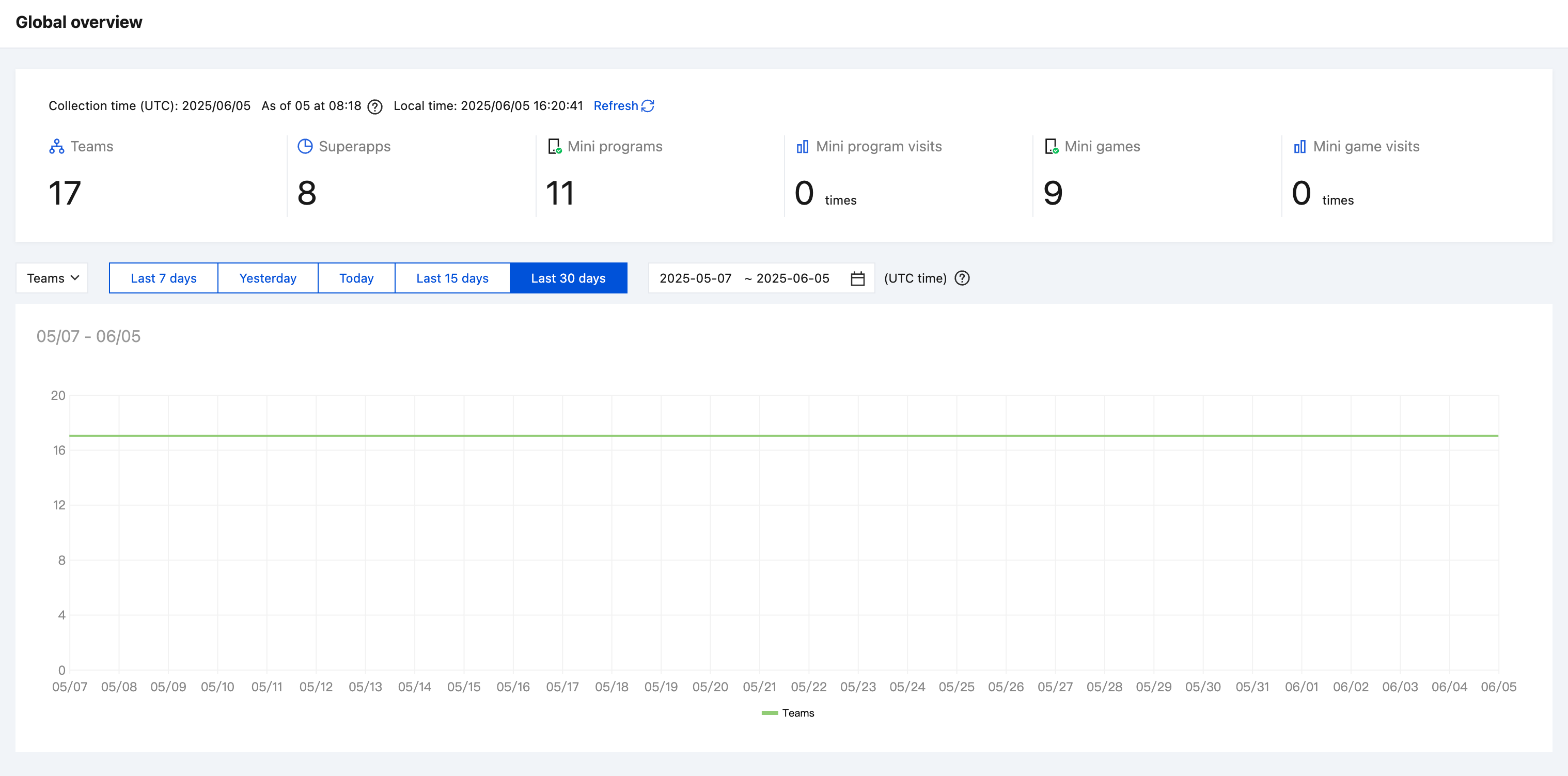Click the end date 2025-06-05 field
1568x776 pixels.
click(x=792, y=278)
